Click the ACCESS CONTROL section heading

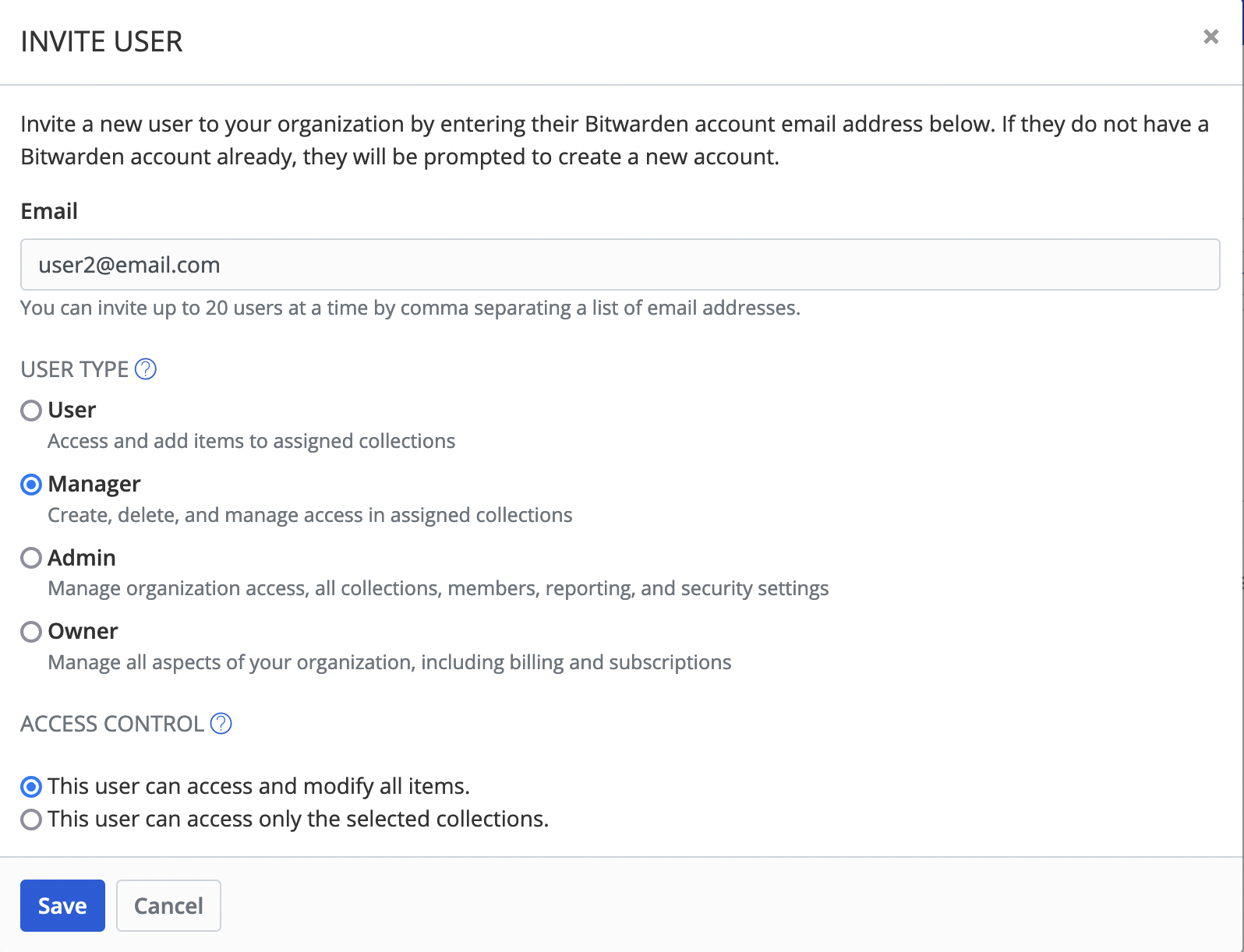pos(112,724)
